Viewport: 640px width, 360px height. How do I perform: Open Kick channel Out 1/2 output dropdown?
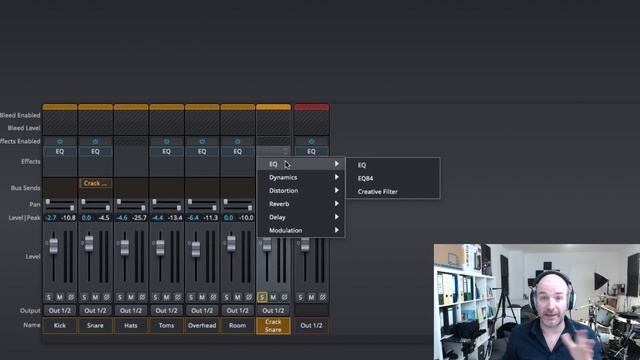(x=60, y=311)
